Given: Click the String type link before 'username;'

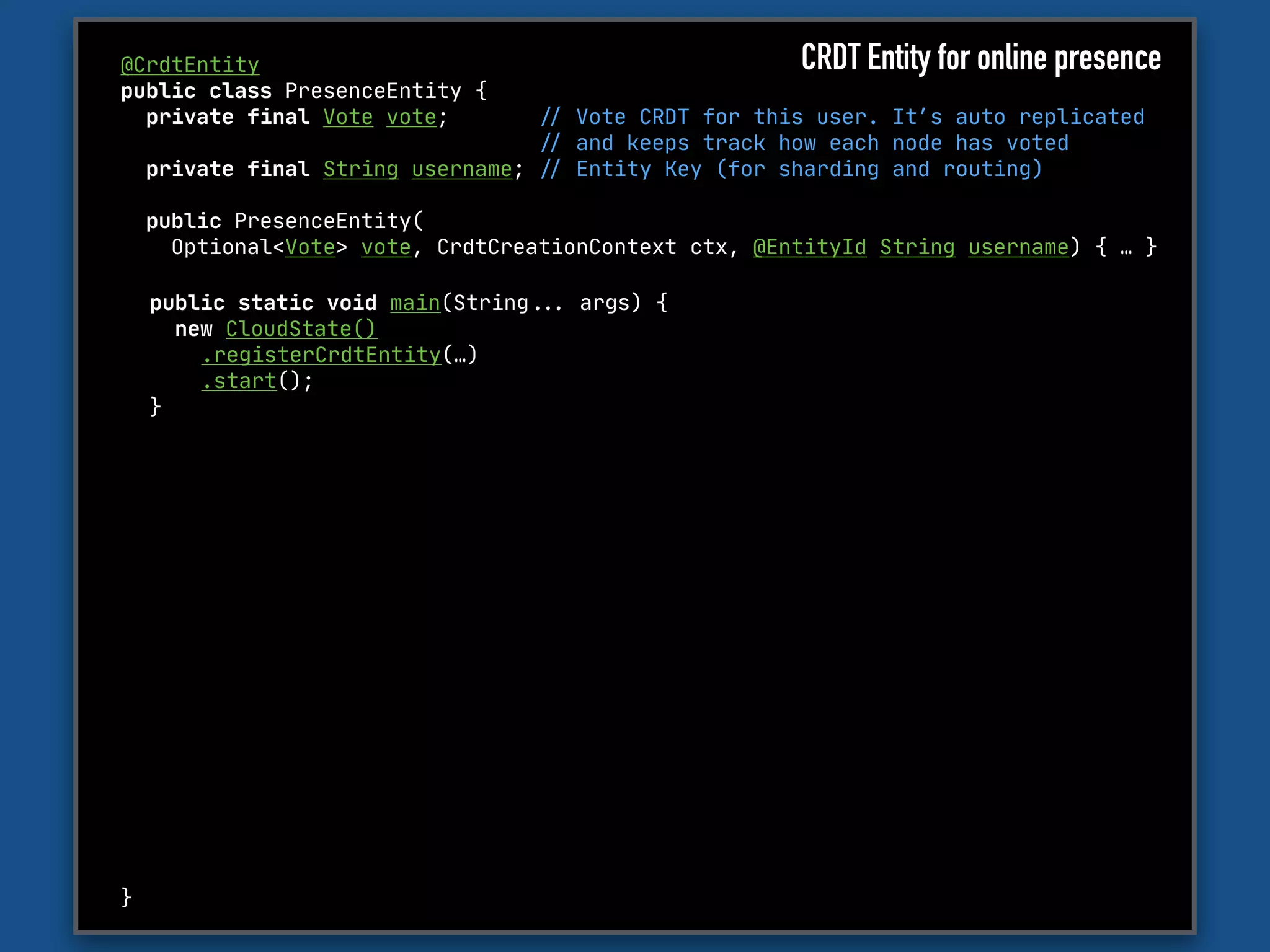Looking at the screenshot, I should click(x=361, y=169).
